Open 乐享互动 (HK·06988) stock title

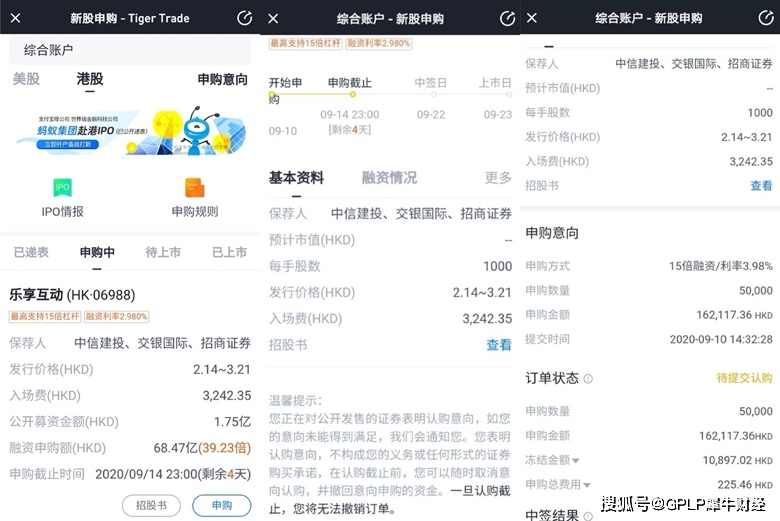click(72, 295)
